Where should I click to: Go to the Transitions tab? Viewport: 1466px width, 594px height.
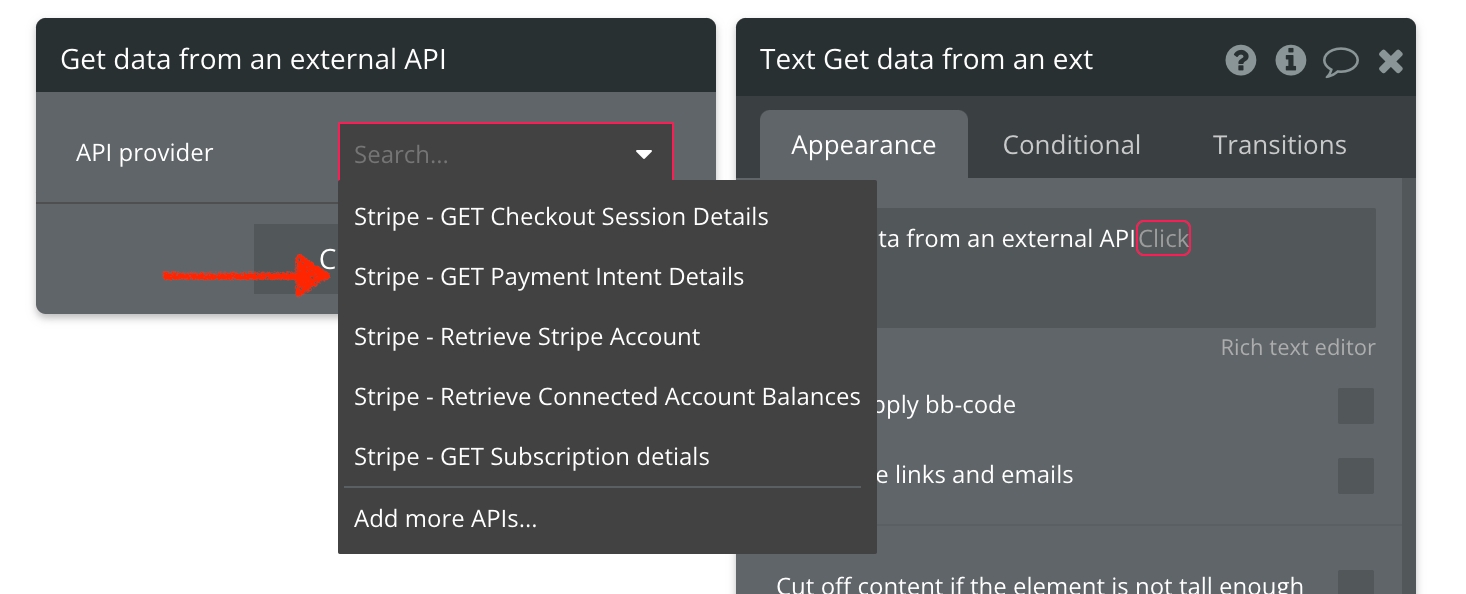click(1279, 145)
